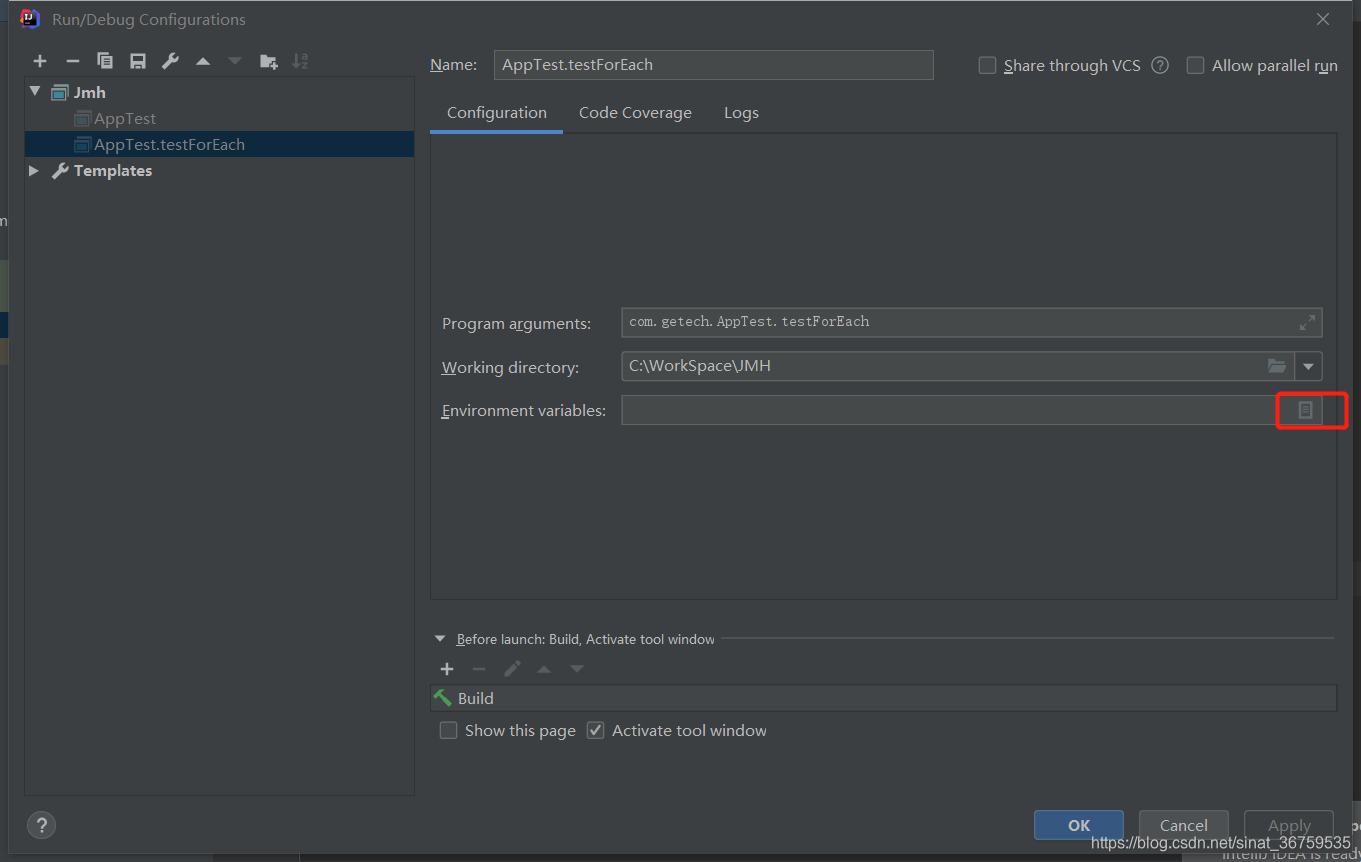1361x862 pixels.
Task: Enable Share through VCS checkbox
Action: pos(987,65)
